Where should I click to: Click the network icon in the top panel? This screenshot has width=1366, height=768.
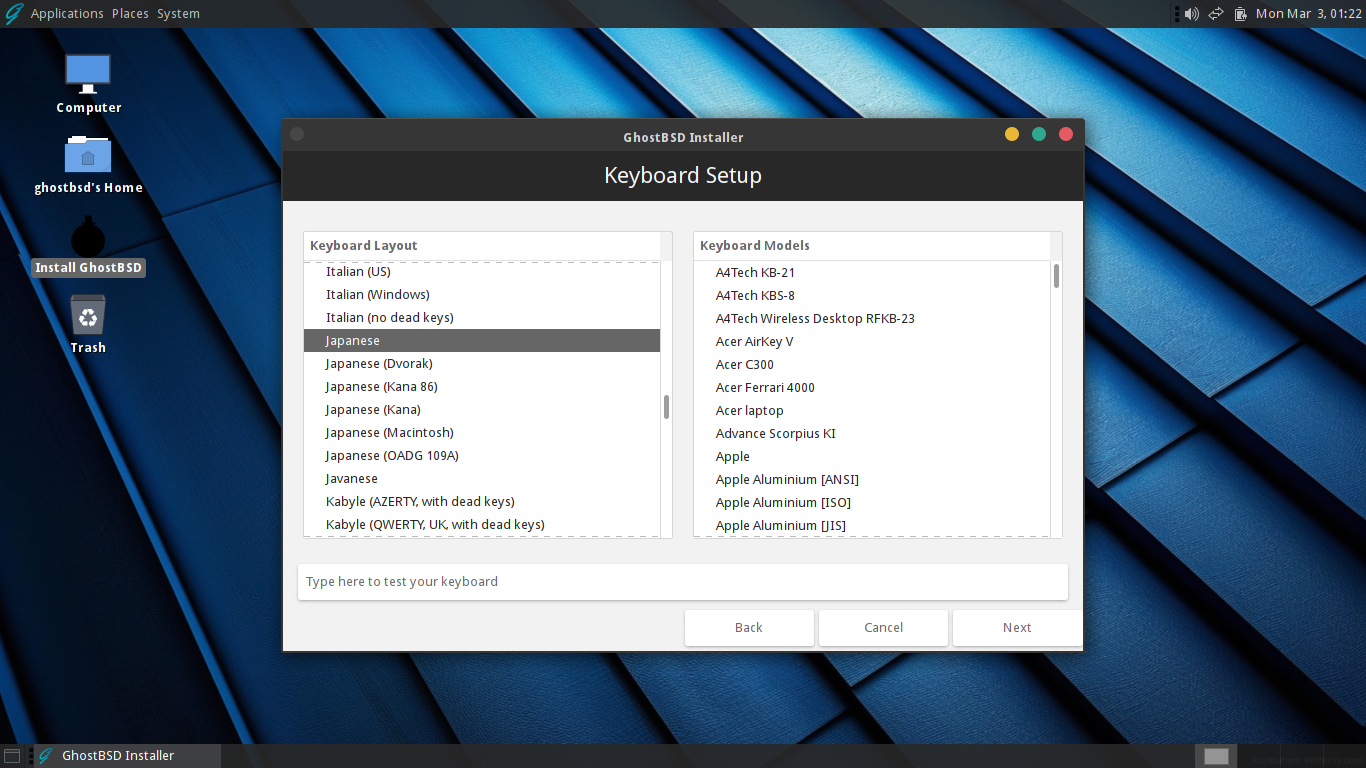pos(1215,13)
